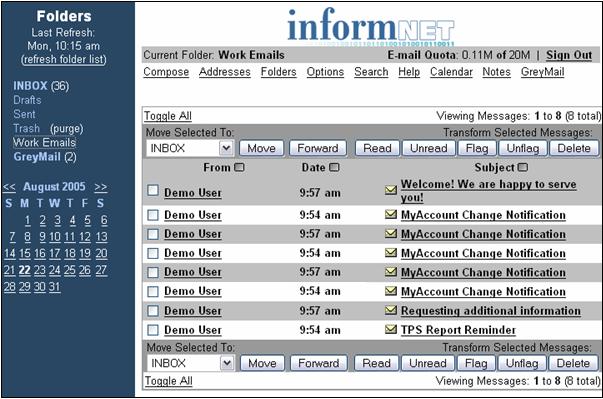The width and height of the screenshot is (603, 399).
Task: Open the Drafts folder
Action: click(x=27, y=100)
